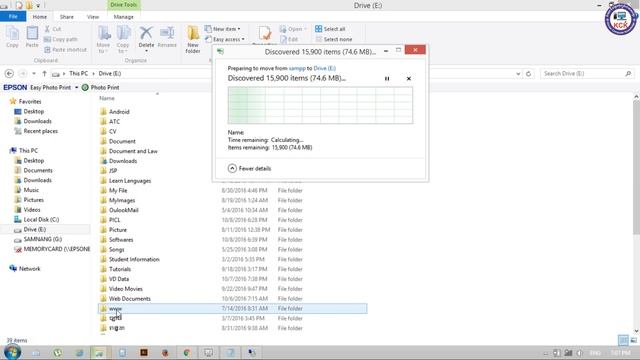This screenshot has width=640, height=360.
Task: Click the Back navigation arrow
Action: 9,73
